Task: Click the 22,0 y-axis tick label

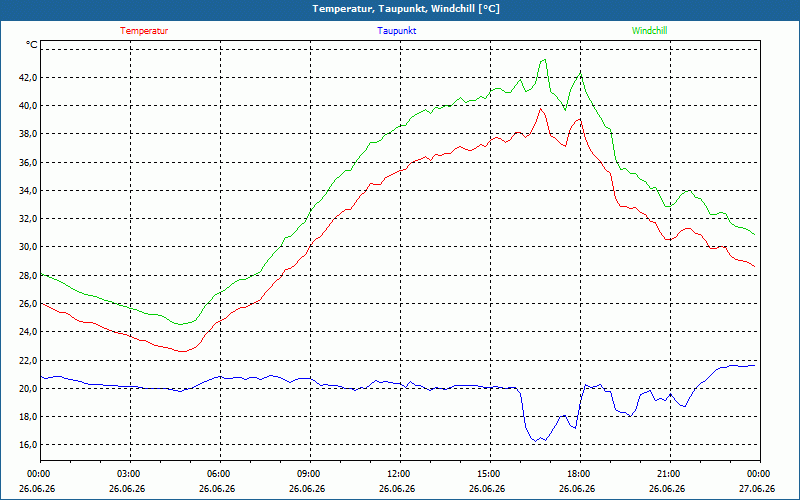Action: (29, 360)
